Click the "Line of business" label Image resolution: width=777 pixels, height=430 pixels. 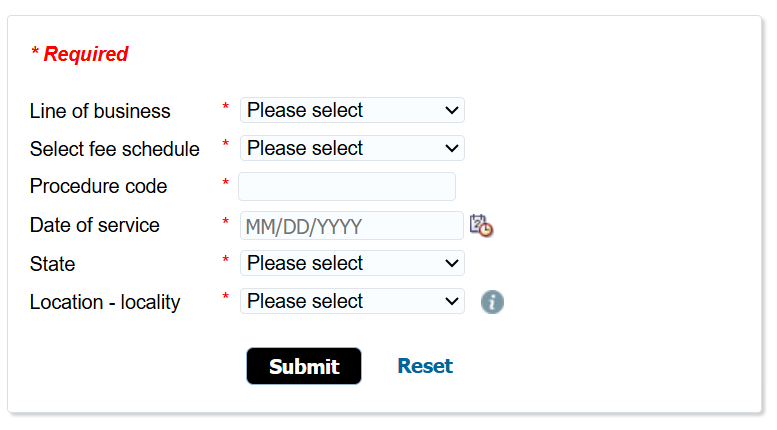100,111
